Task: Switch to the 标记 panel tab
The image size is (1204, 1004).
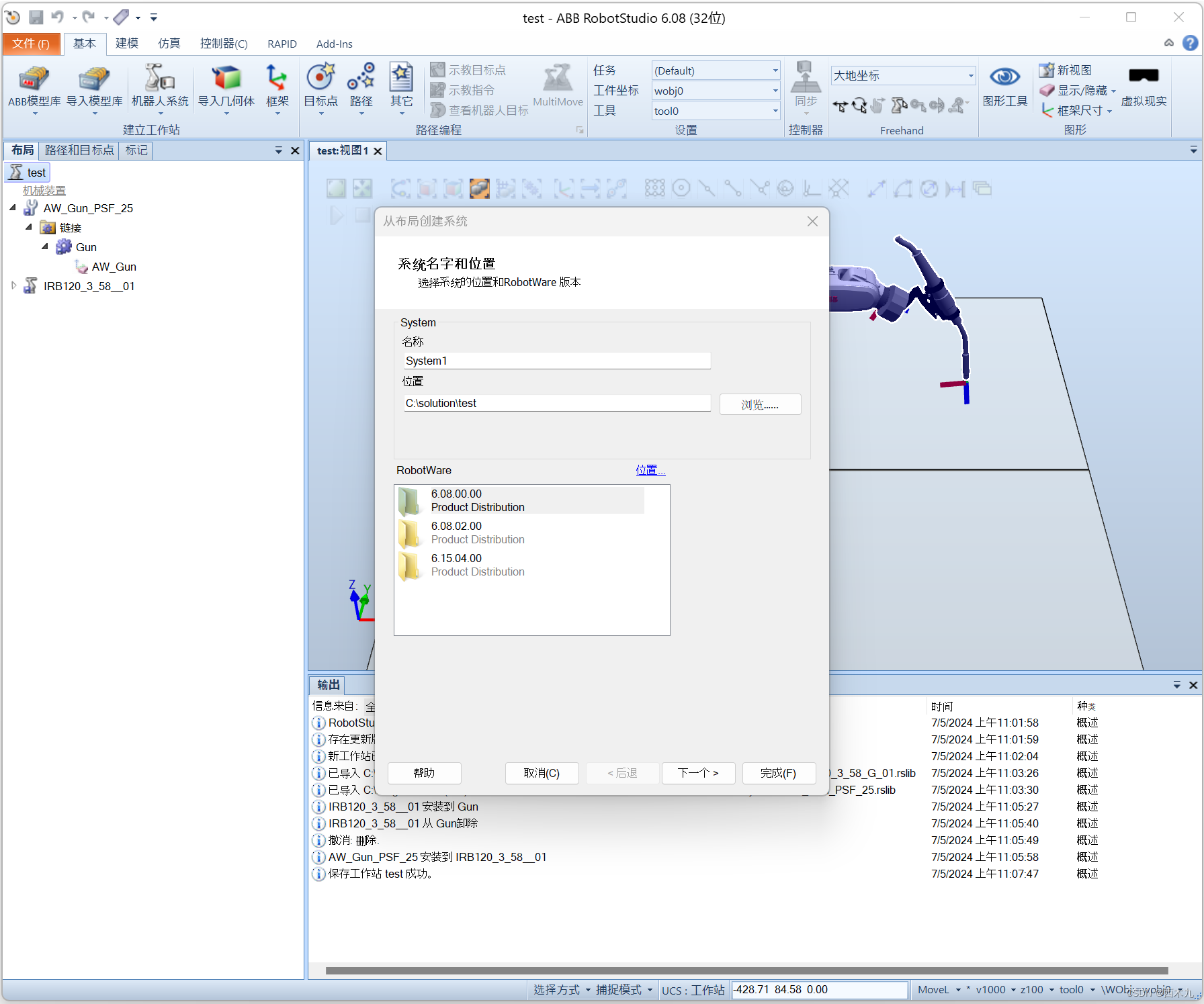Action: 136,150
